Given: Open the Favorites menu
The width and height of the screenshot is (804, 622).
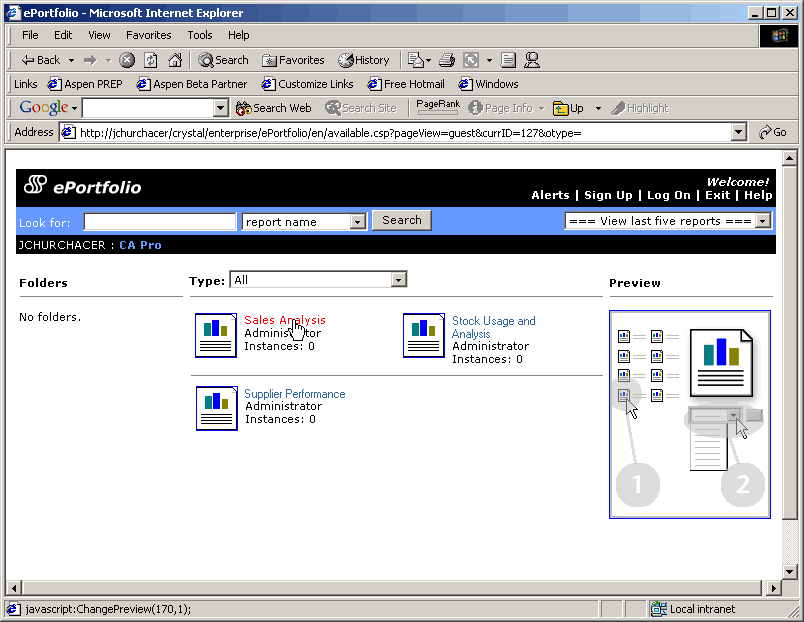Looking at the screenshot, I should pos(148,35).
